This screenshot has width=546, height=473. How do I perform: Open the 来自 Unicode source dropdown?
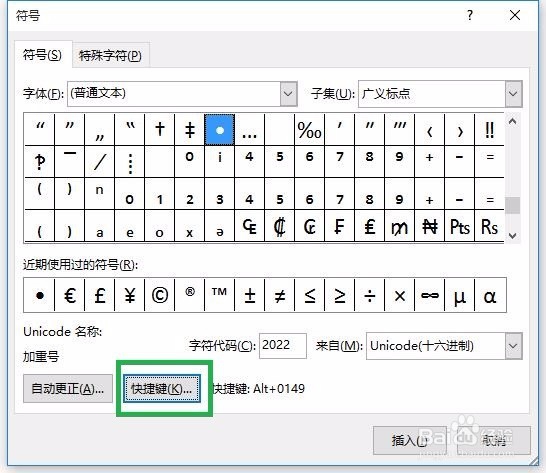(x=513, y=346)
